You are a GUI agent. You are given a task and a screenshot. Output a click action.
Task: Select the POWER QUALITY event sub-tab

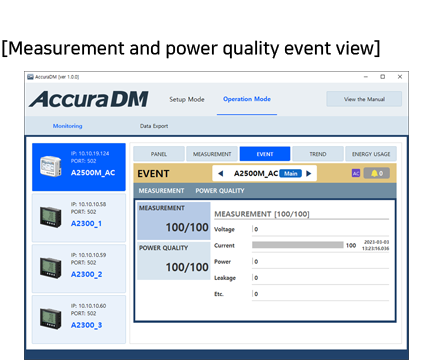coord(220,191)
